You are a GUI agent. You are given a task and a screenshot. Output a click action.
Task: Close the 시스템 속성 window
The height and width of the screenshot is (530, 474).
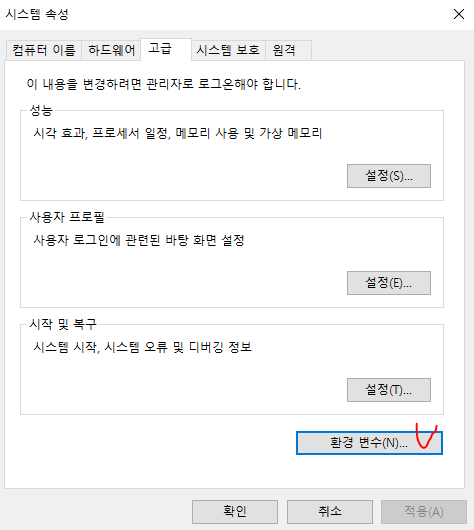(x=459, y=14)
